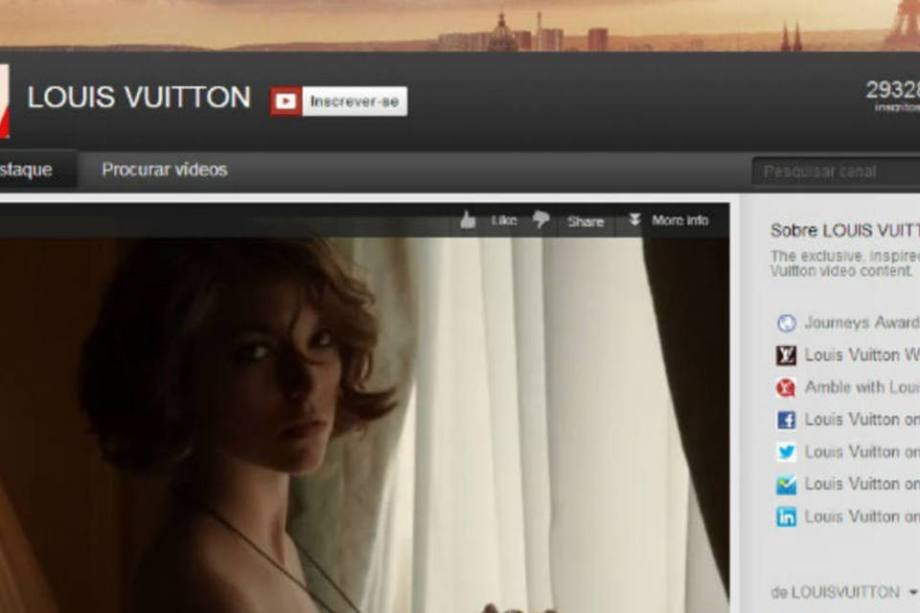This screenshot has height=613, width=920.
Task: Click the Louis Vuitton channel avatar
Action: click(x=4, y=101)
